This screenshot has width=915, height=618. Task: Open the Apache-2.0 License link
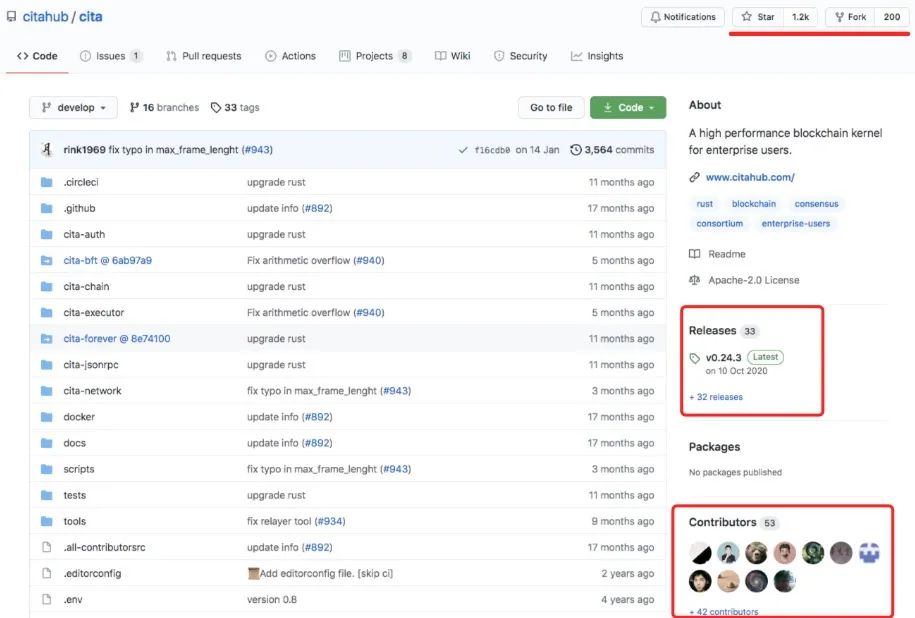point(745,280)
